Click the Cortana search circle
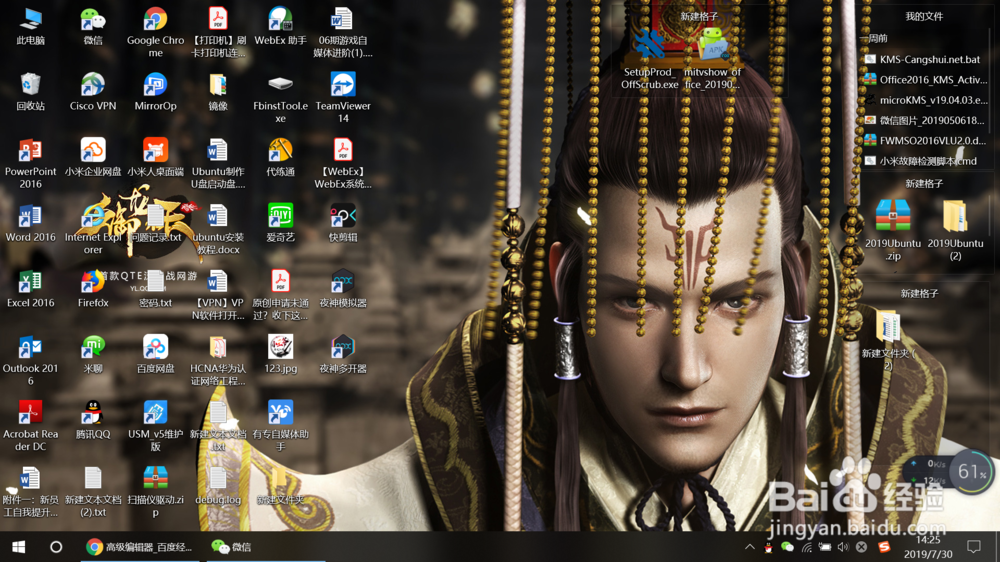 pos(56,547)
